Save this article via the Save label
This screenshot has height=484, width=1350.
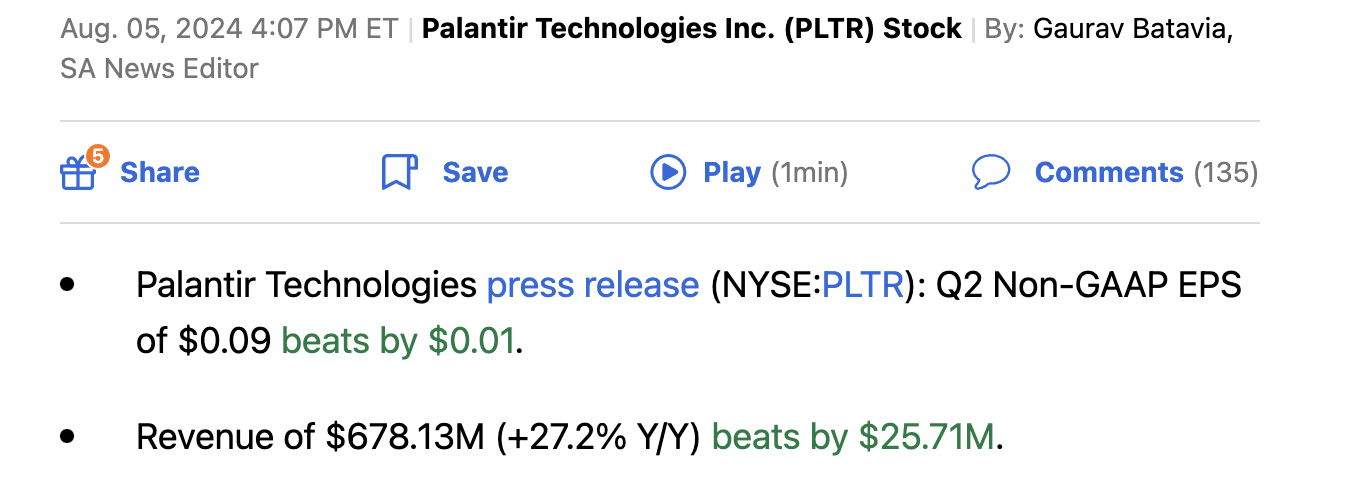475,173
